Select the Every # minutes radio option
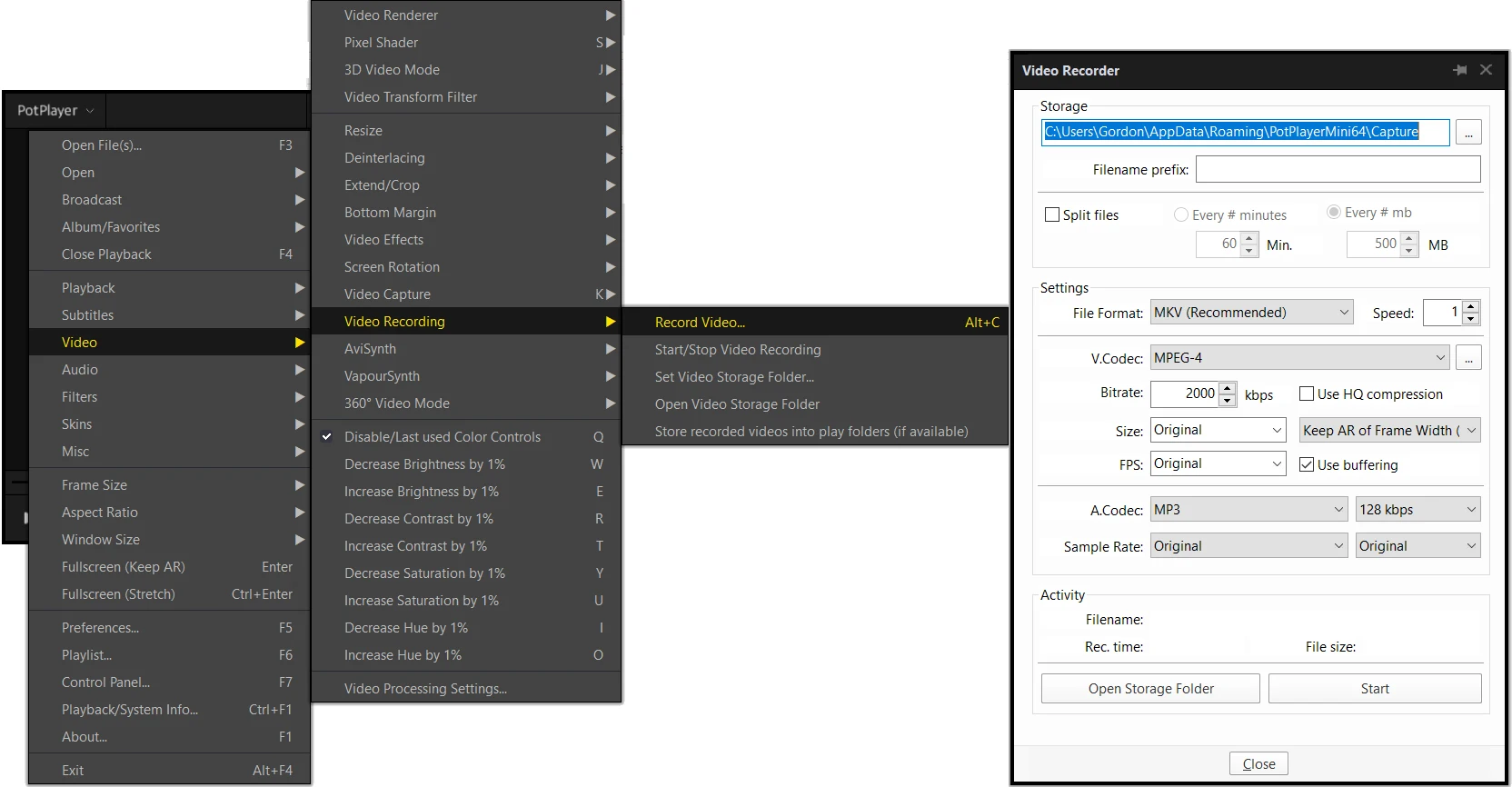1512x787 pixels. tap(1181, 214)
